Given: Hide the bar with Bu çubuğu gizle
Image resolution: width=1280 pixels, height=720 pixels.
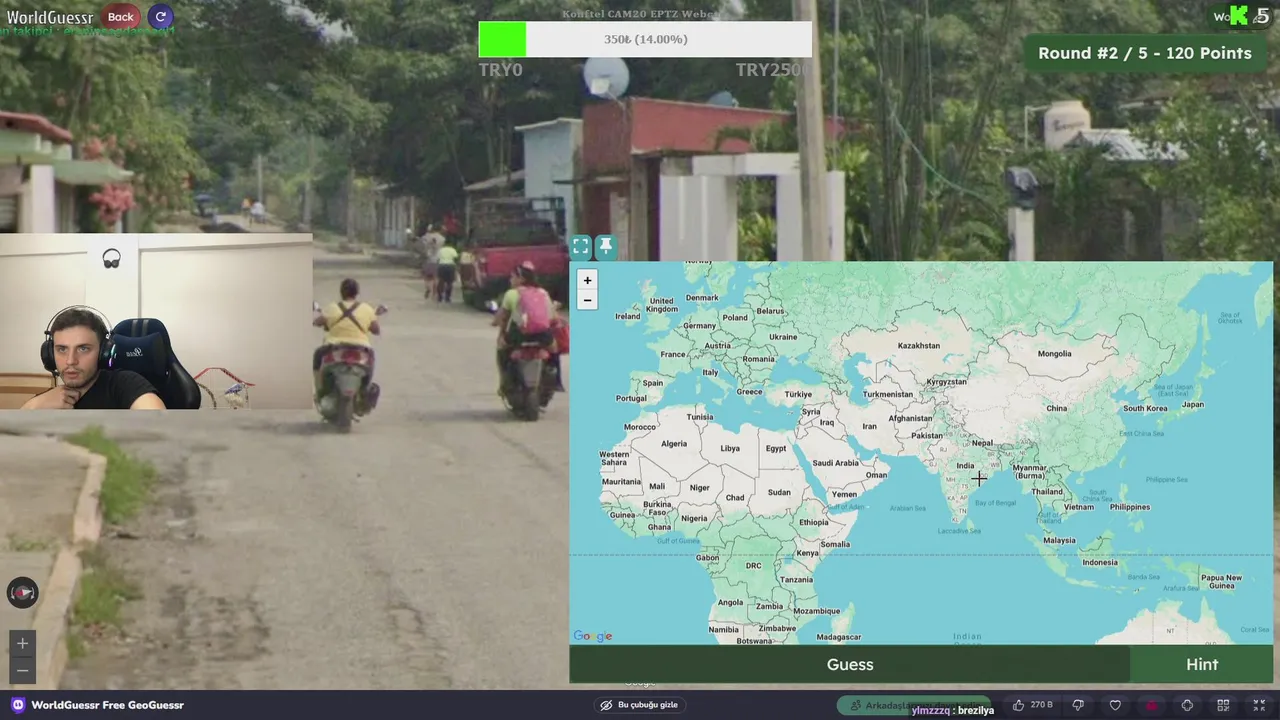Looking at the screenshot, I should click(639, 705).
